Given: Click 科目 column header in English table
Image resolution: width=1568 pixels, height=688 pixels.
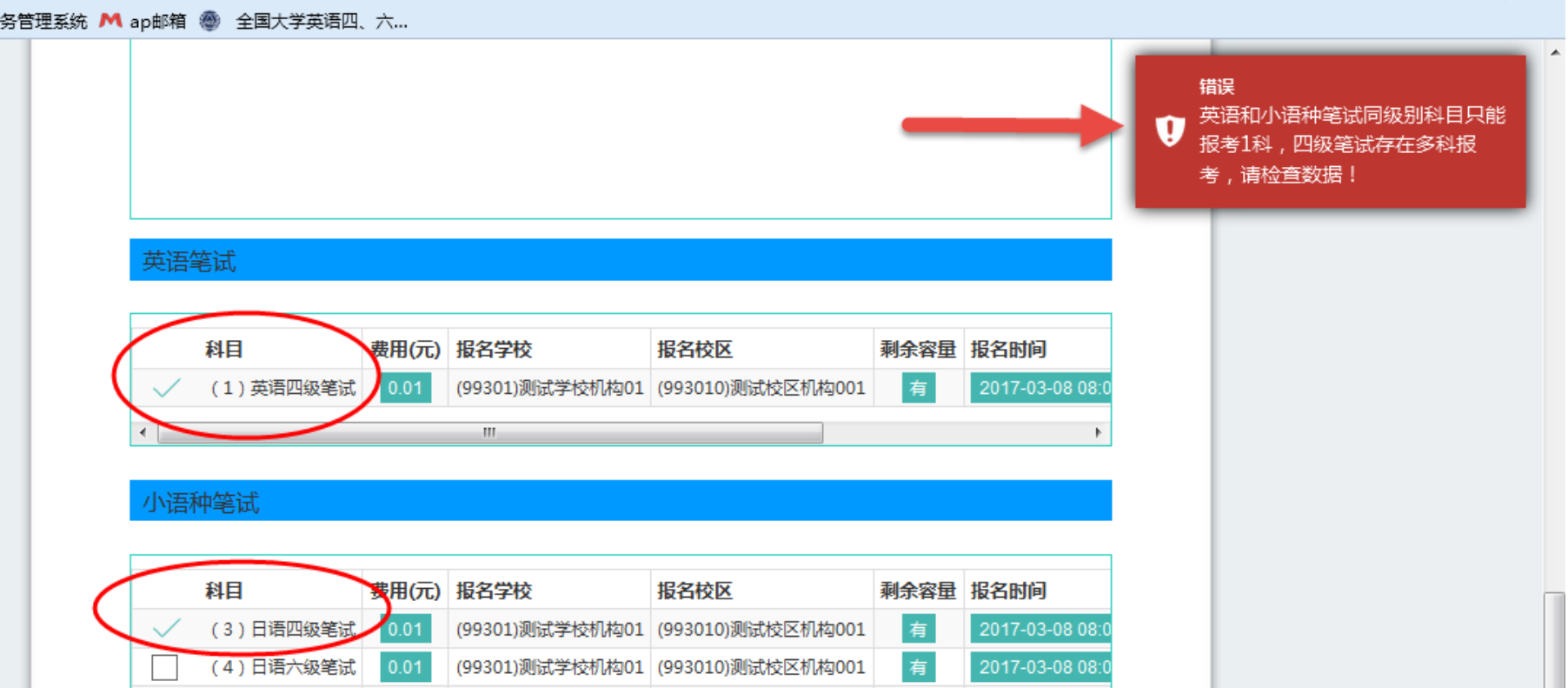Looking at the screenshot, I should 223,350.
